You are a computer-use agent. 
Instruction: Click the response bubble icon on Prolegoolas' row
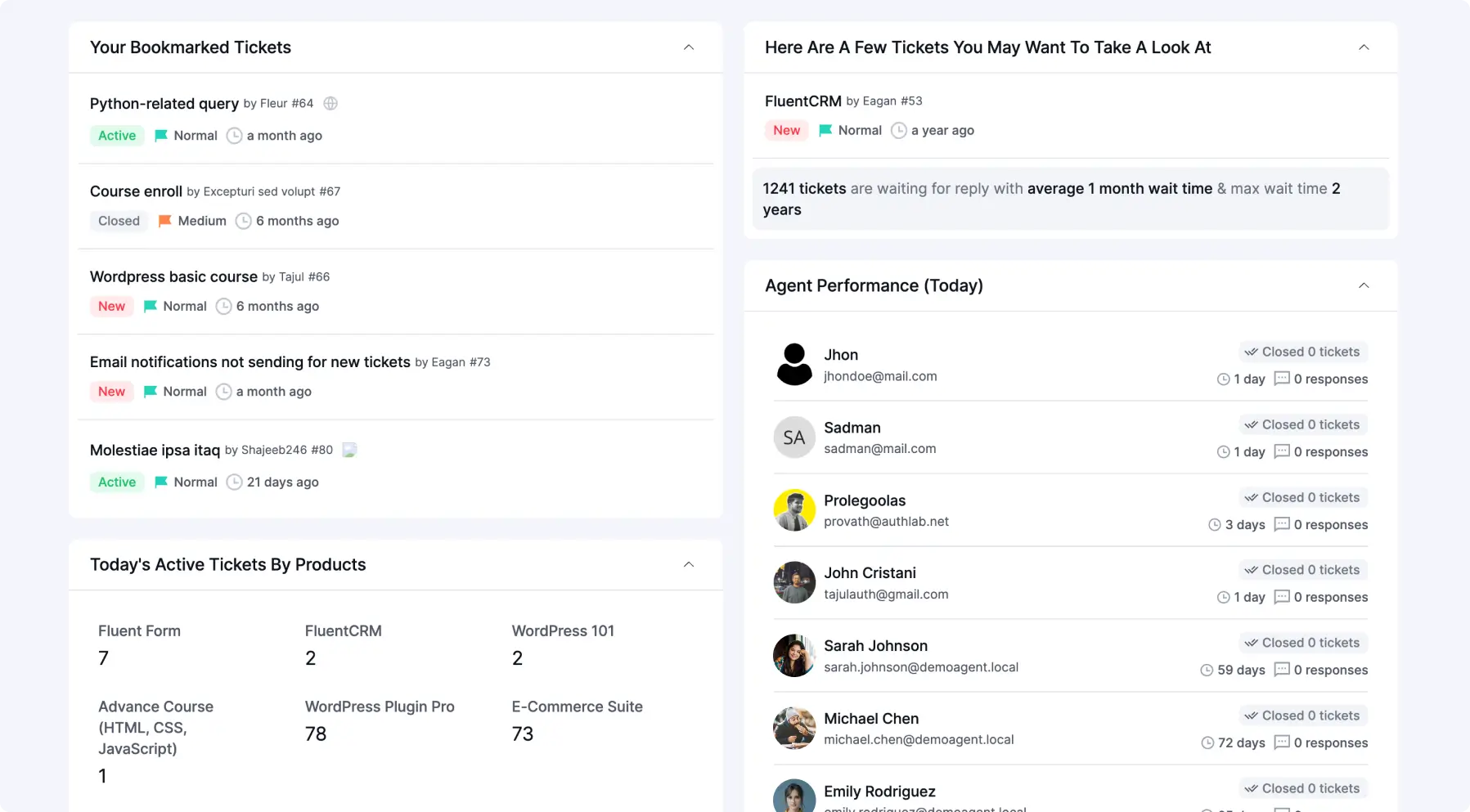tap(1281, 524)
